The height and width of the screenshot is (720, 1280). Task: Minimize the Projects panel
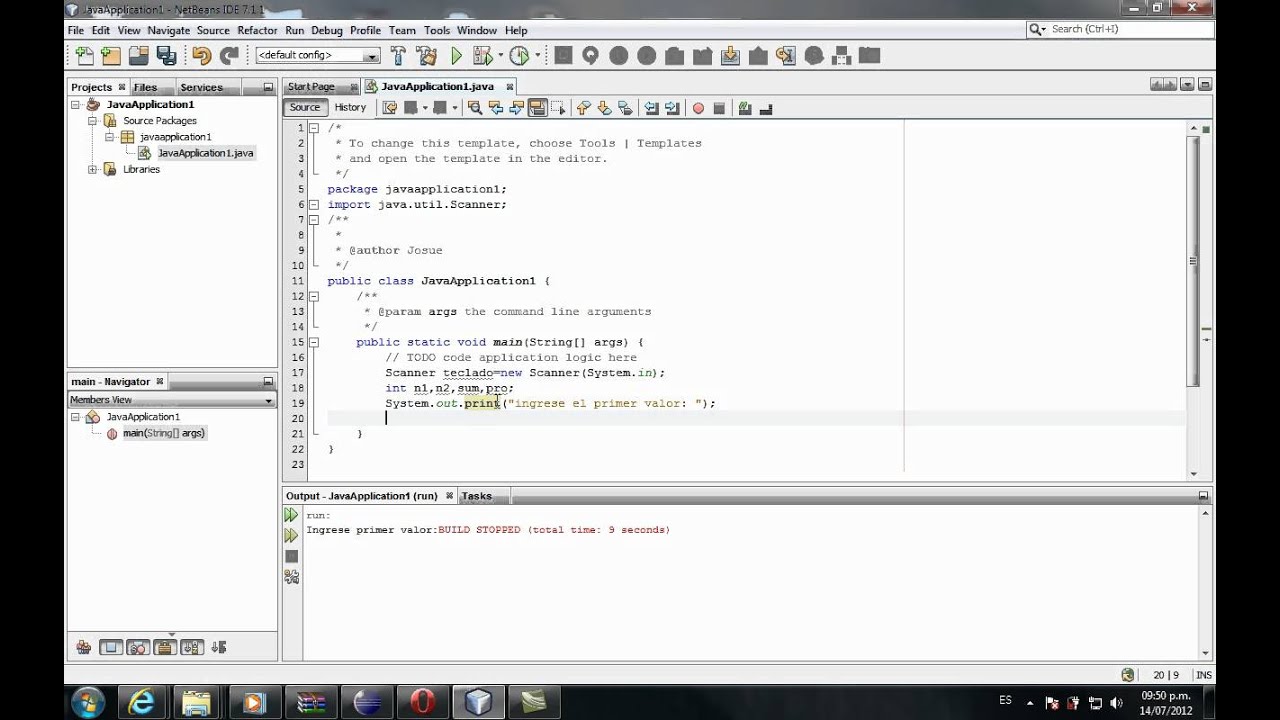click(x=268, y=87)
